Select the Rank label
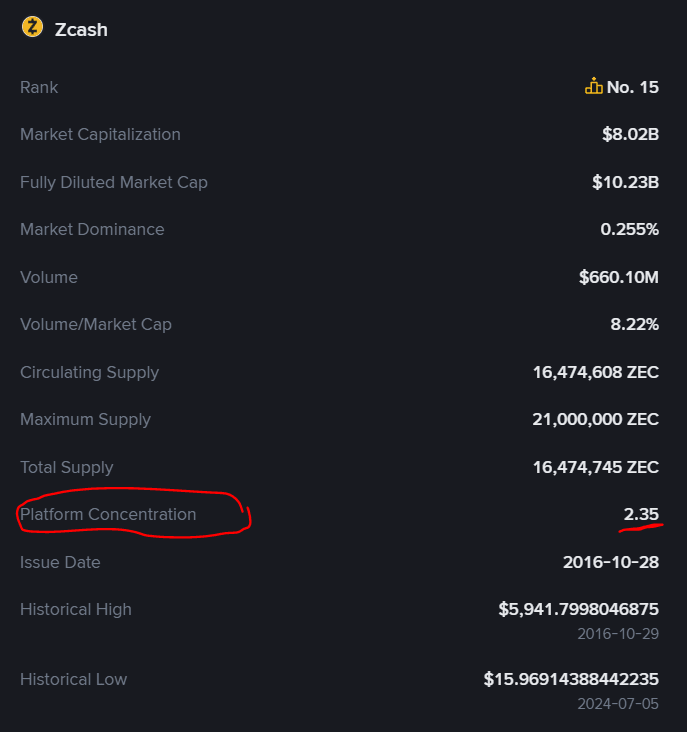 pyautogui.click(x=39, y=87)
